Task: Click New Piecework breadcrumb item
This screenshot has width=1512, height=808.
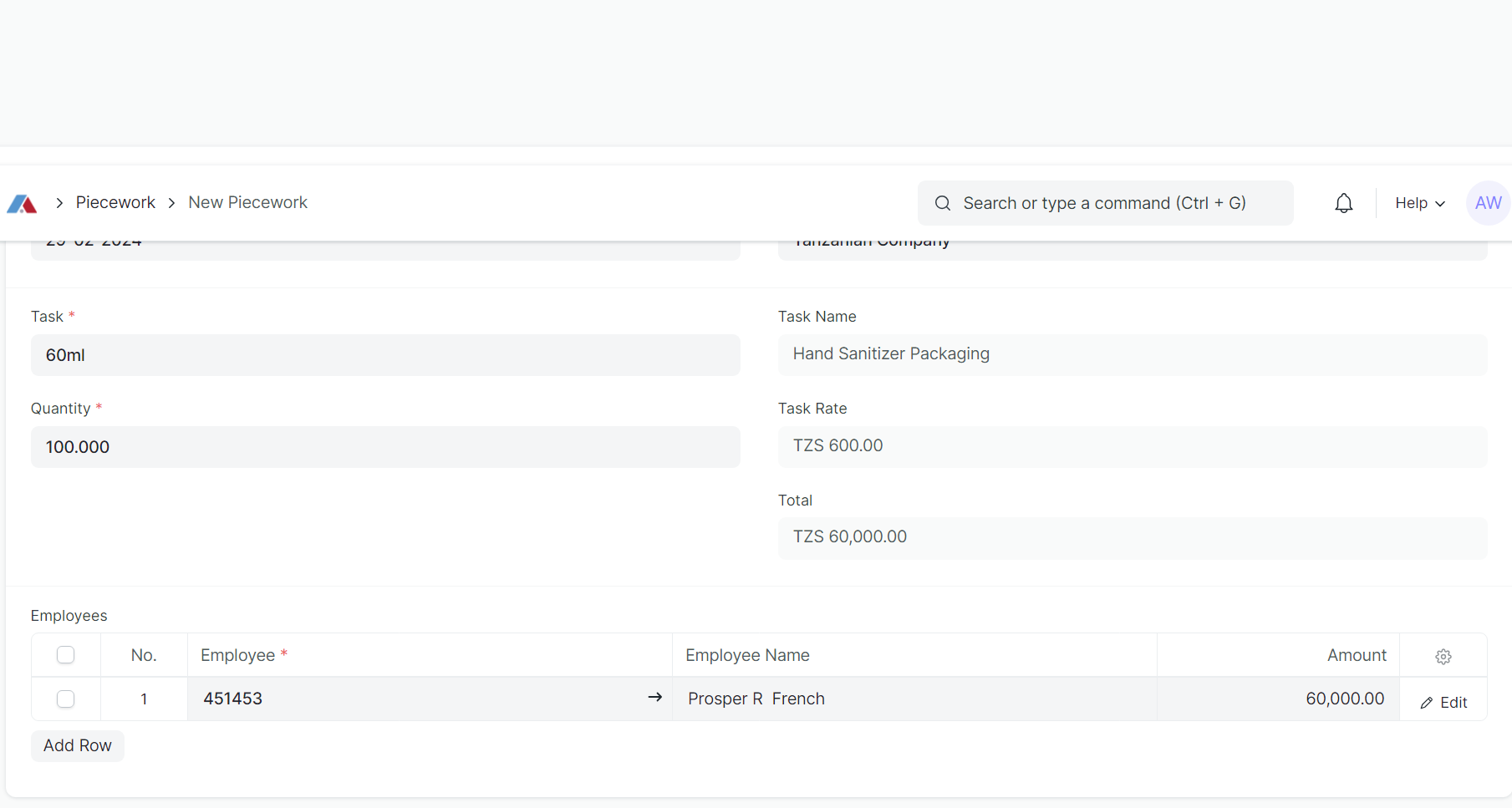Action: point(247,202)
